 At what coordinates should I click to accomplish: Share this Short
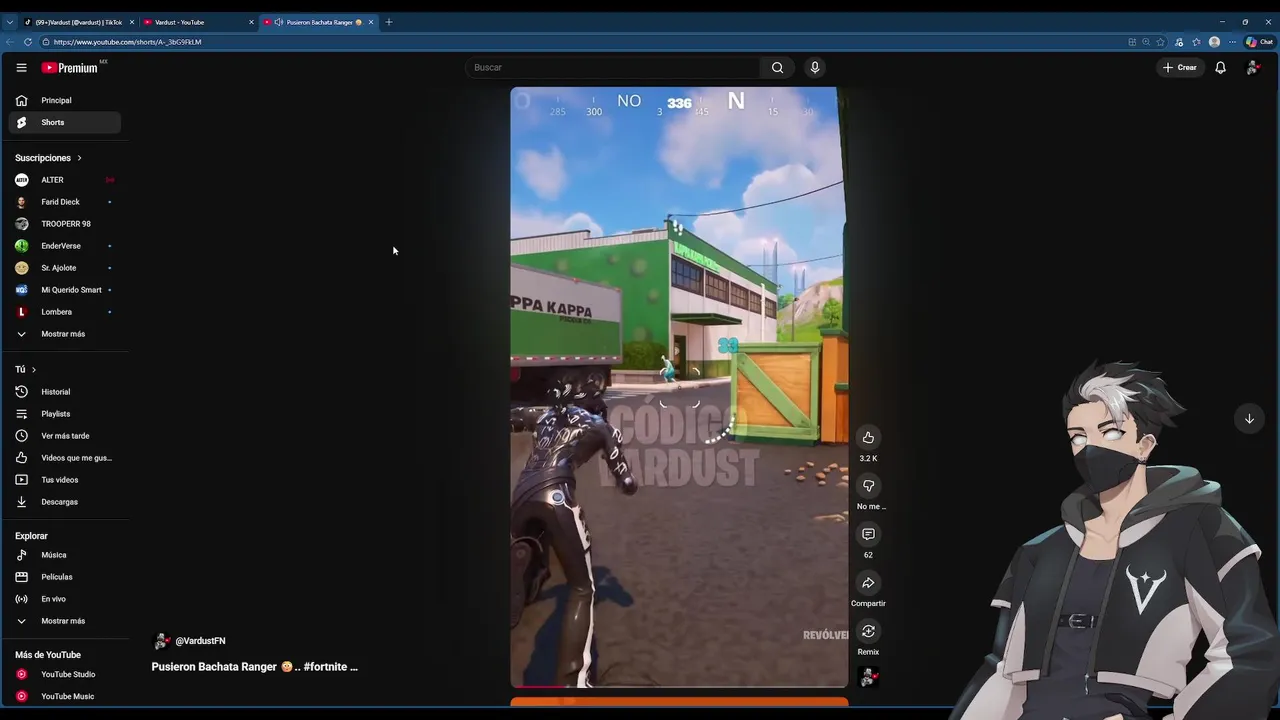coord(868,583)
